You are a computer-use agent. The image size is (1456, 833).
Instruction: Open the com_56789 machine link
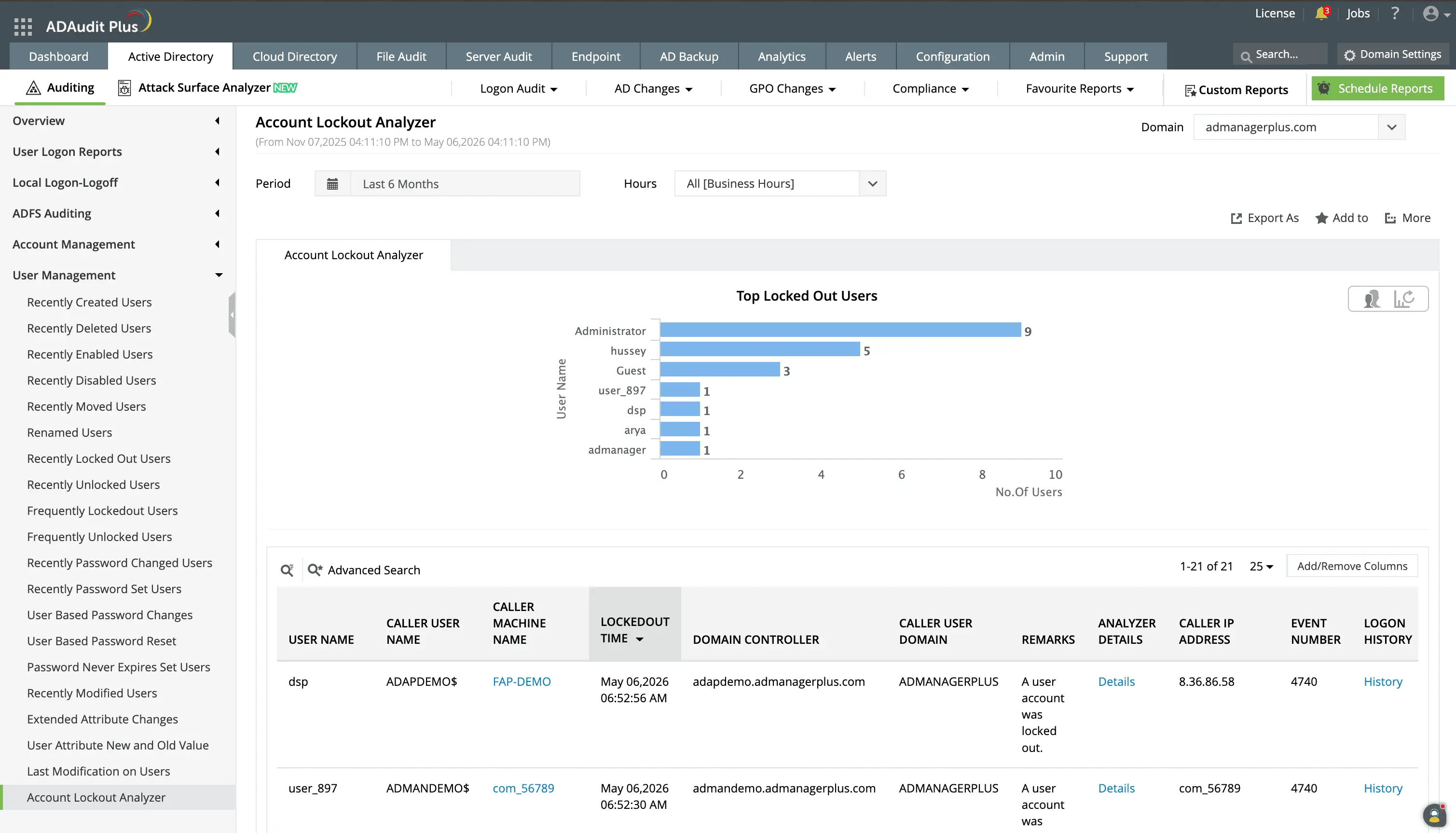tap(523, 789)
